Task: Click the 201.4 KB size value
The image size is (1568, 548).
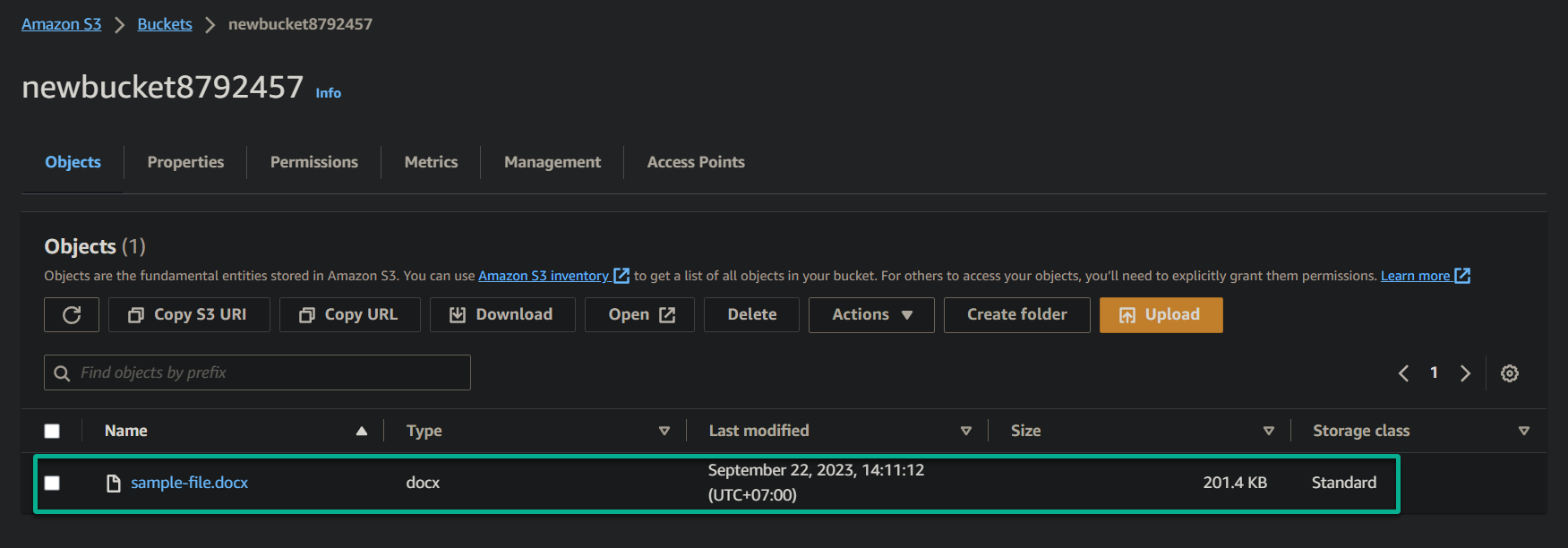Action: [1235, 483]
